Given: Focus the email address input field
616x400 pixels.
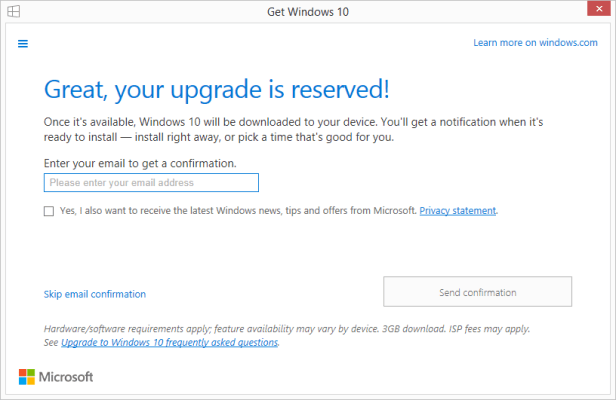Looking at the screenshot, I should tap(151, 182).
